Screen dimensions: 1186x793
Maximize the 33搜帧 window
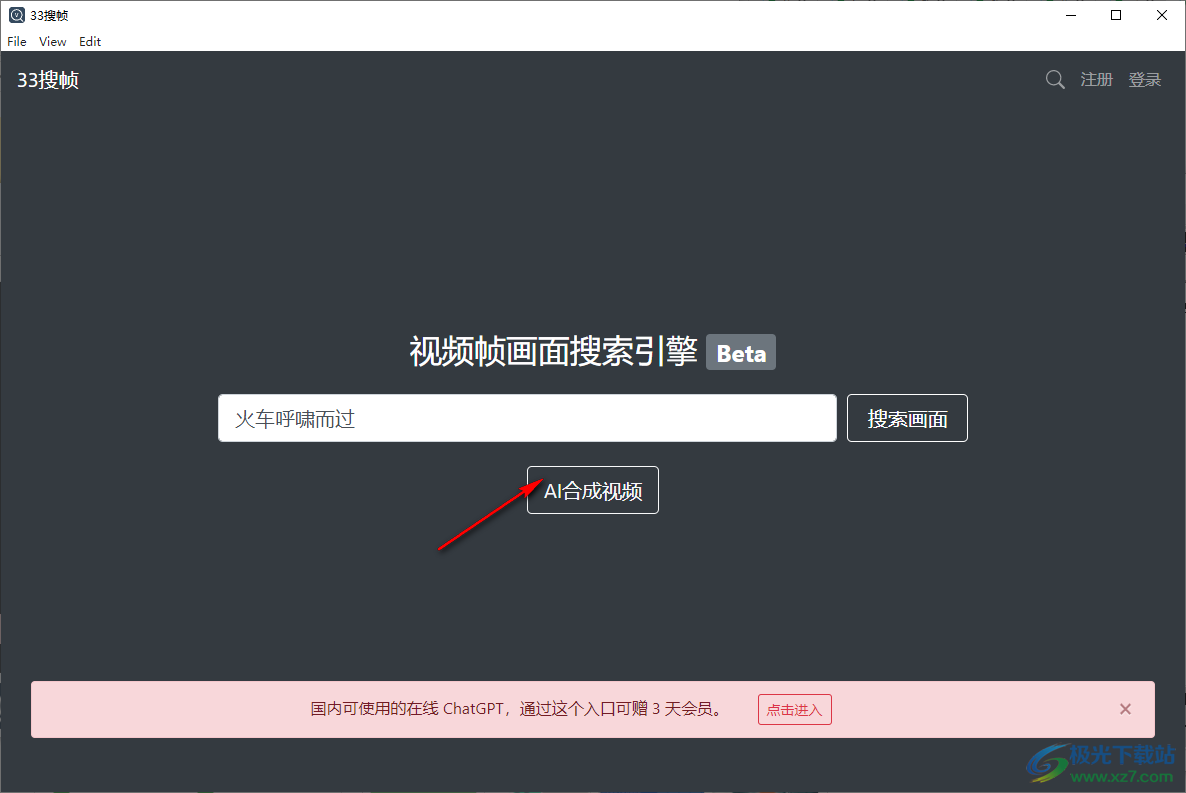(x=1116, y=15)
